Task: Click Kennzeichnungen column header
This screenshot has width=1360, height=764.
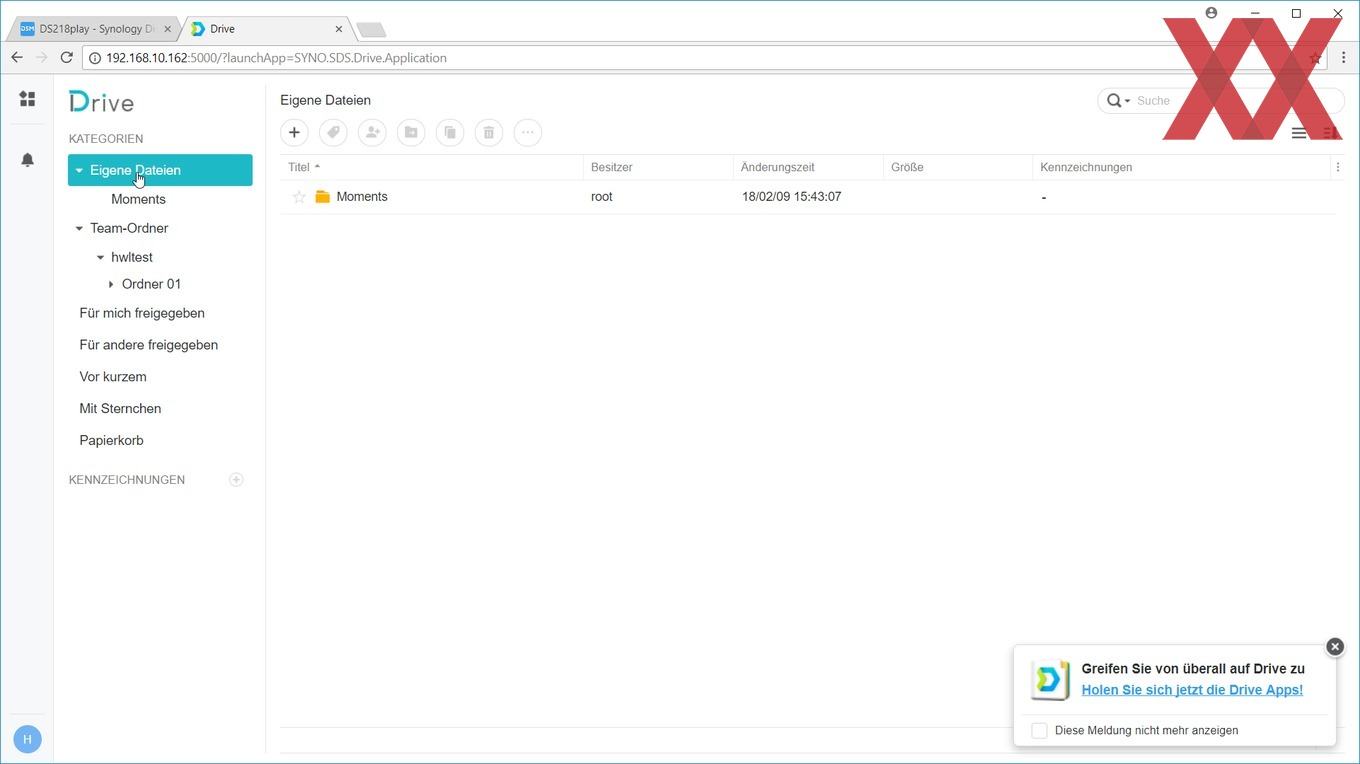Action: (1182, 167)
